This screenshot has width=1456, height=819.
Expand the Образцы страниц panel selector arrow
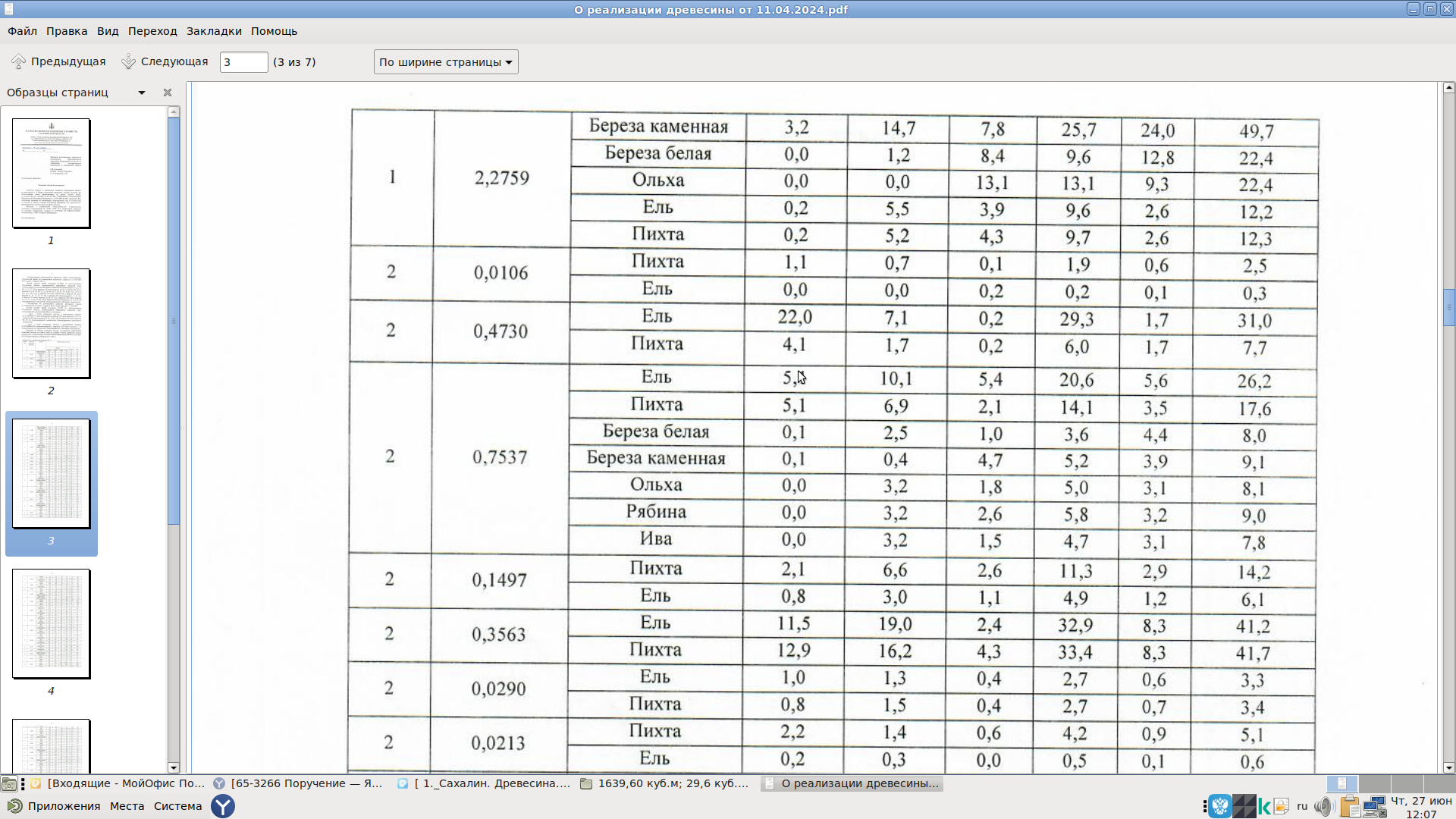point(142,93)
